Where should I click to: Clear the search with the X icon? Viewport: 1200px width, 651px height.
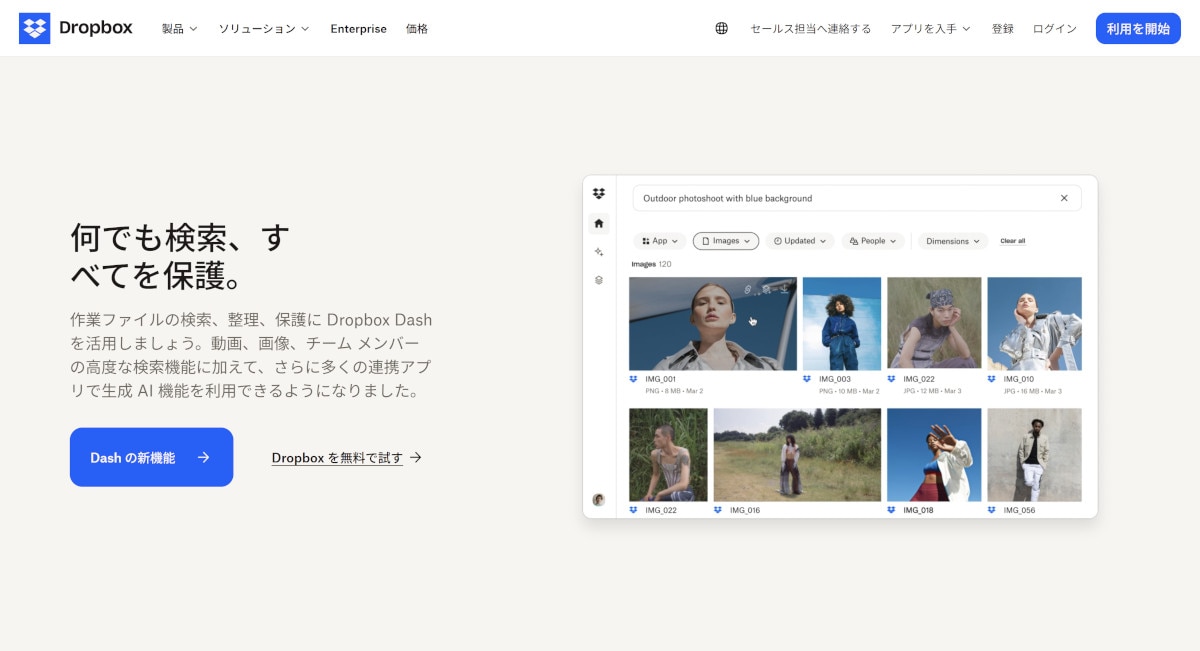coord(1064,198)
